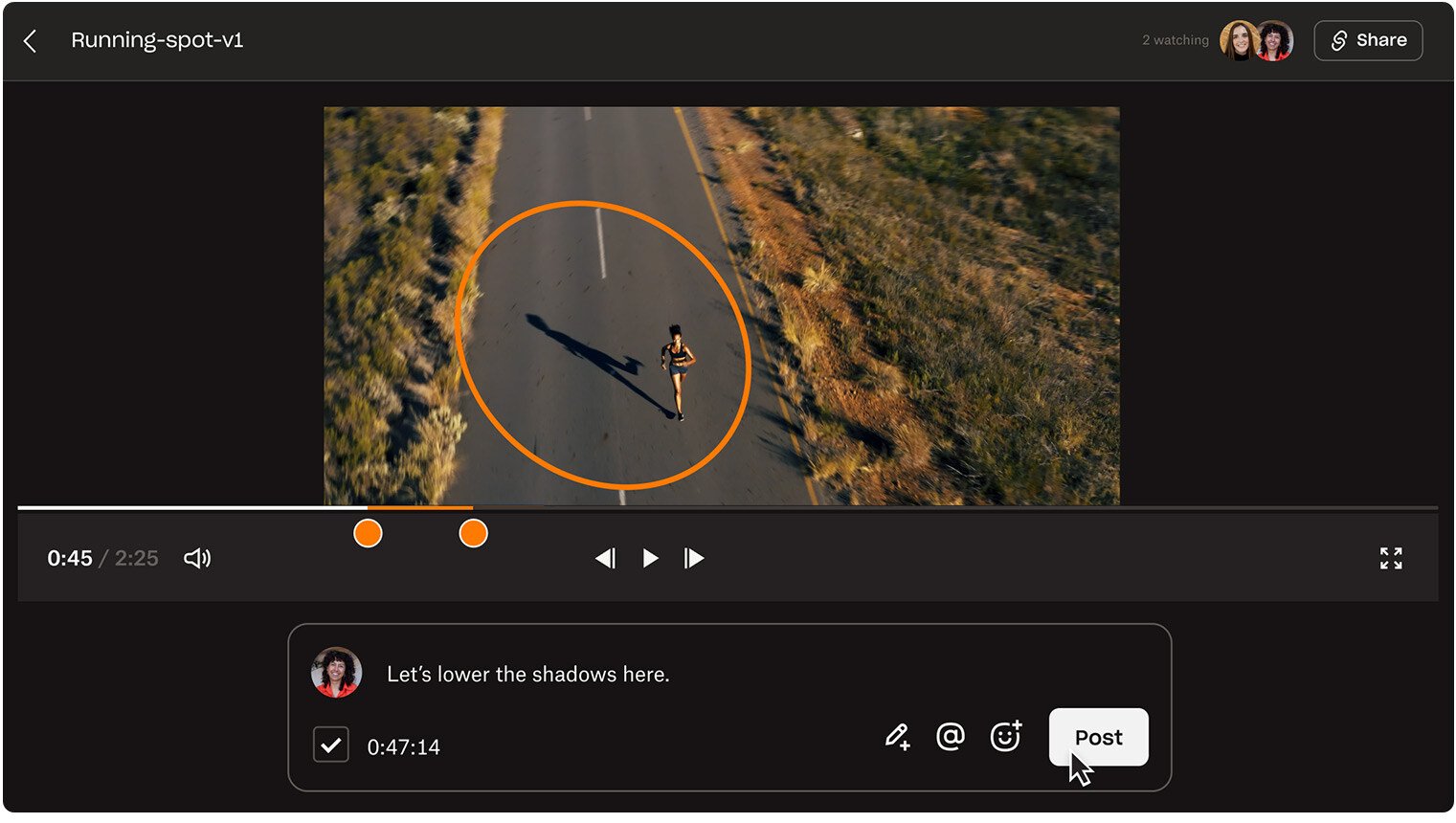Click the comment text field

point(670,675)
